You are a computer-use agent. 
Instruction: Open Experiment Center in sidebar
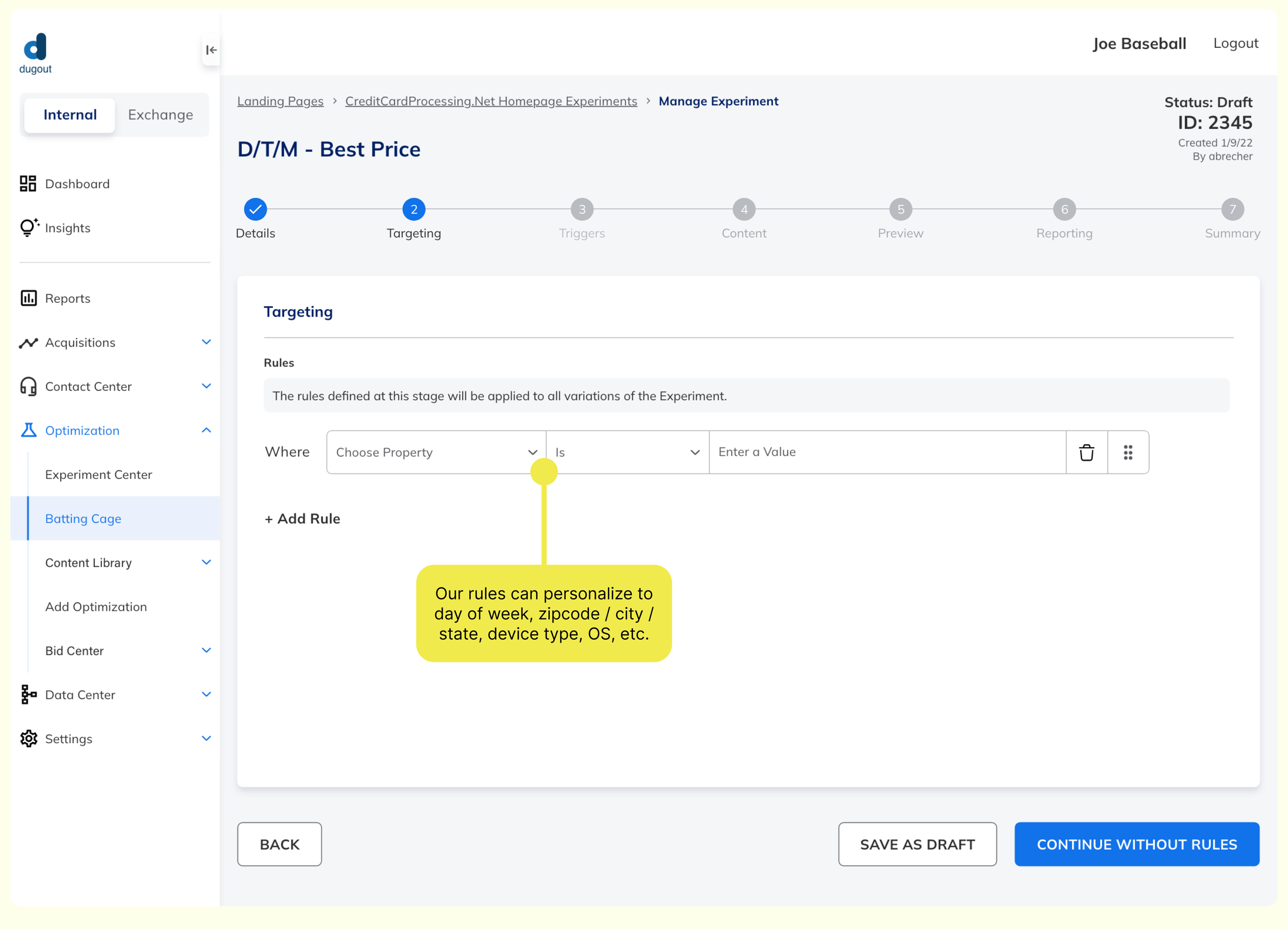98,474
